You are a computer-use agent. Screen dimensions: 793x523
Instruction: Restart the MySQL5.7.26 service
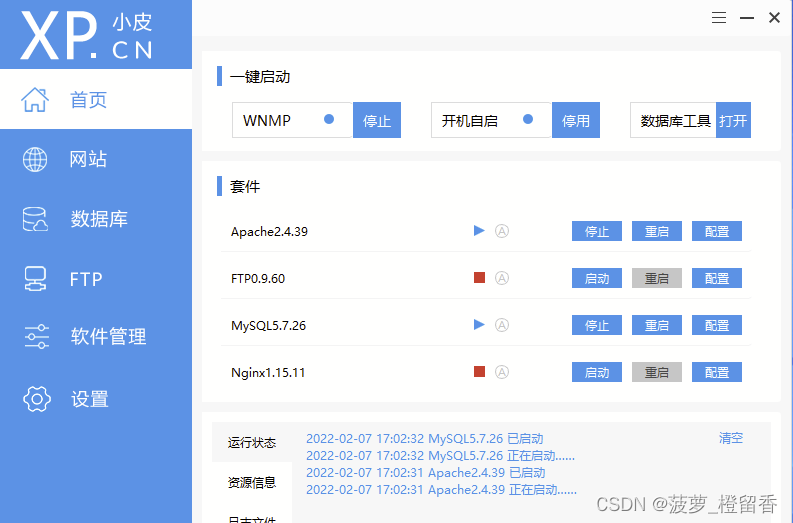657,325
